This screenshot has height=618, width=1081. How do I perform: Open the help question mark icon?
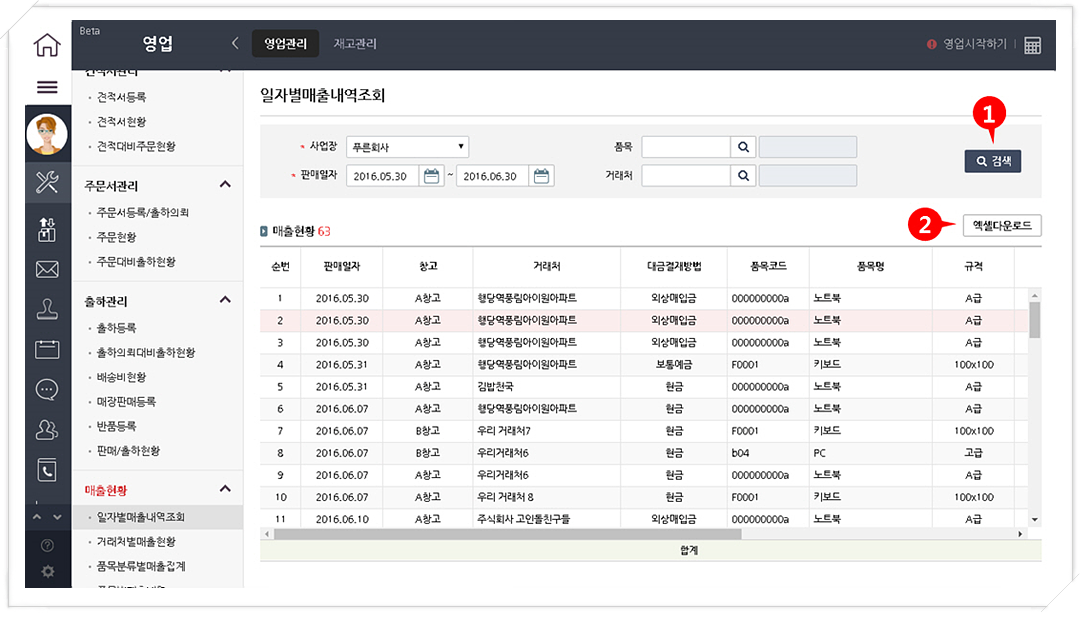tap(47, 546)
